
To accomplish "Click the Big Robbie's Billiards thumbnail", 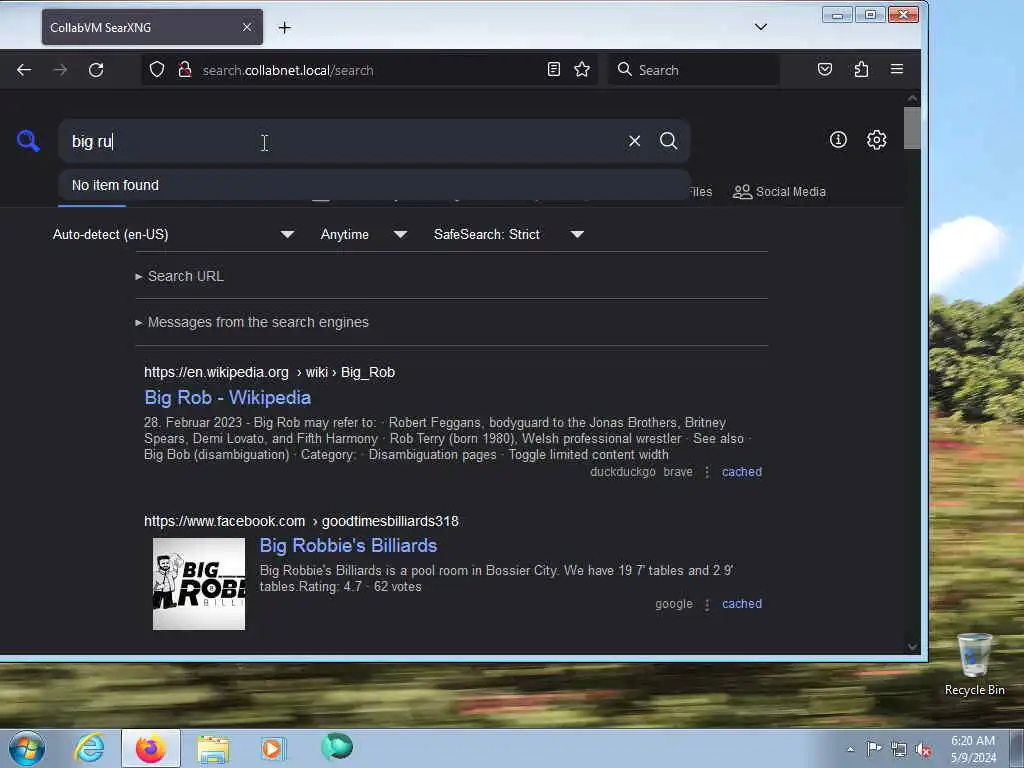I will point(199,584).
